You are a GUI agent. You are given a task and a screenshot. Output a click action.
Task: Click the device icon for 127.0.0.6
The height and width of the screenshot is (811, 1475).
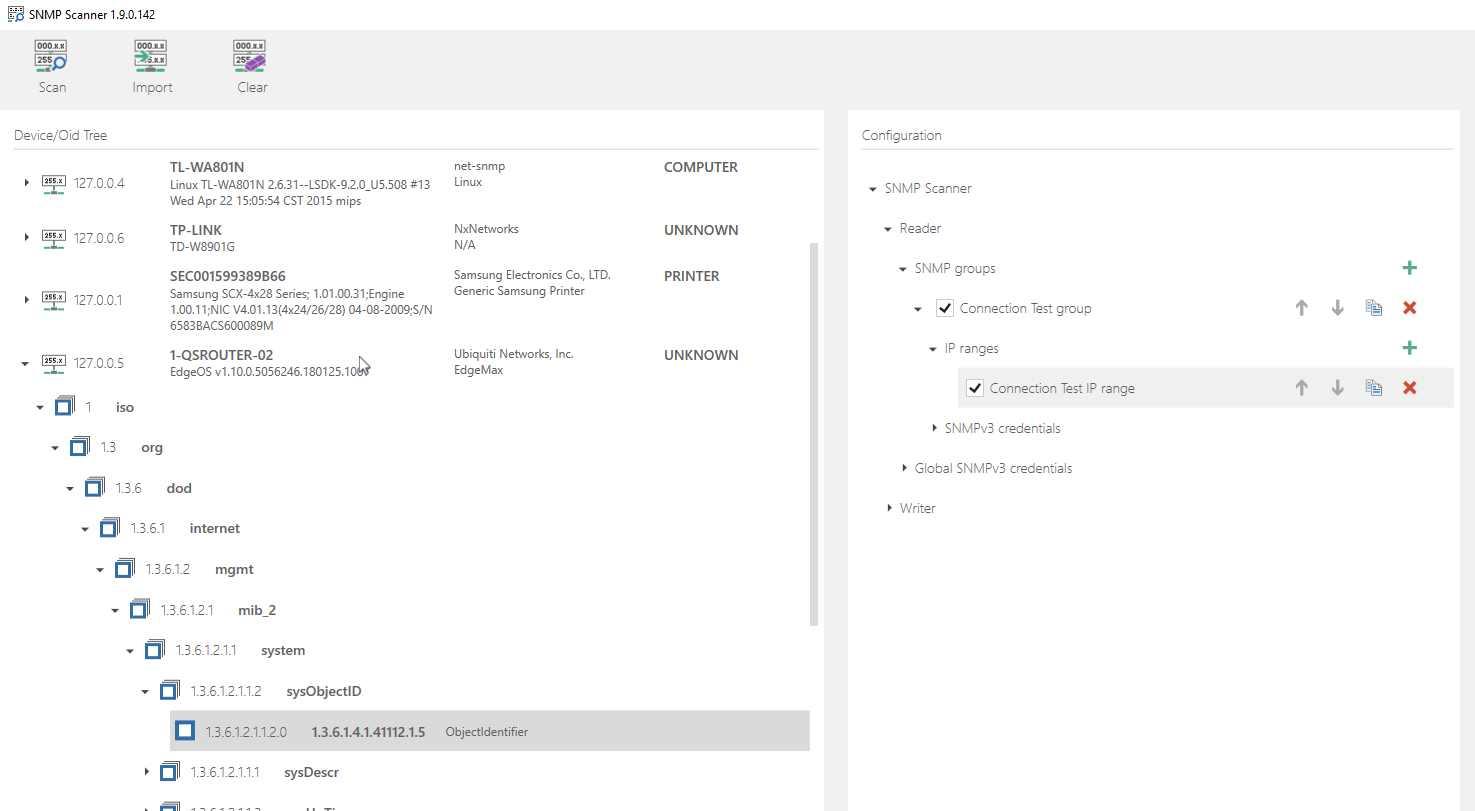coord(54,238)
